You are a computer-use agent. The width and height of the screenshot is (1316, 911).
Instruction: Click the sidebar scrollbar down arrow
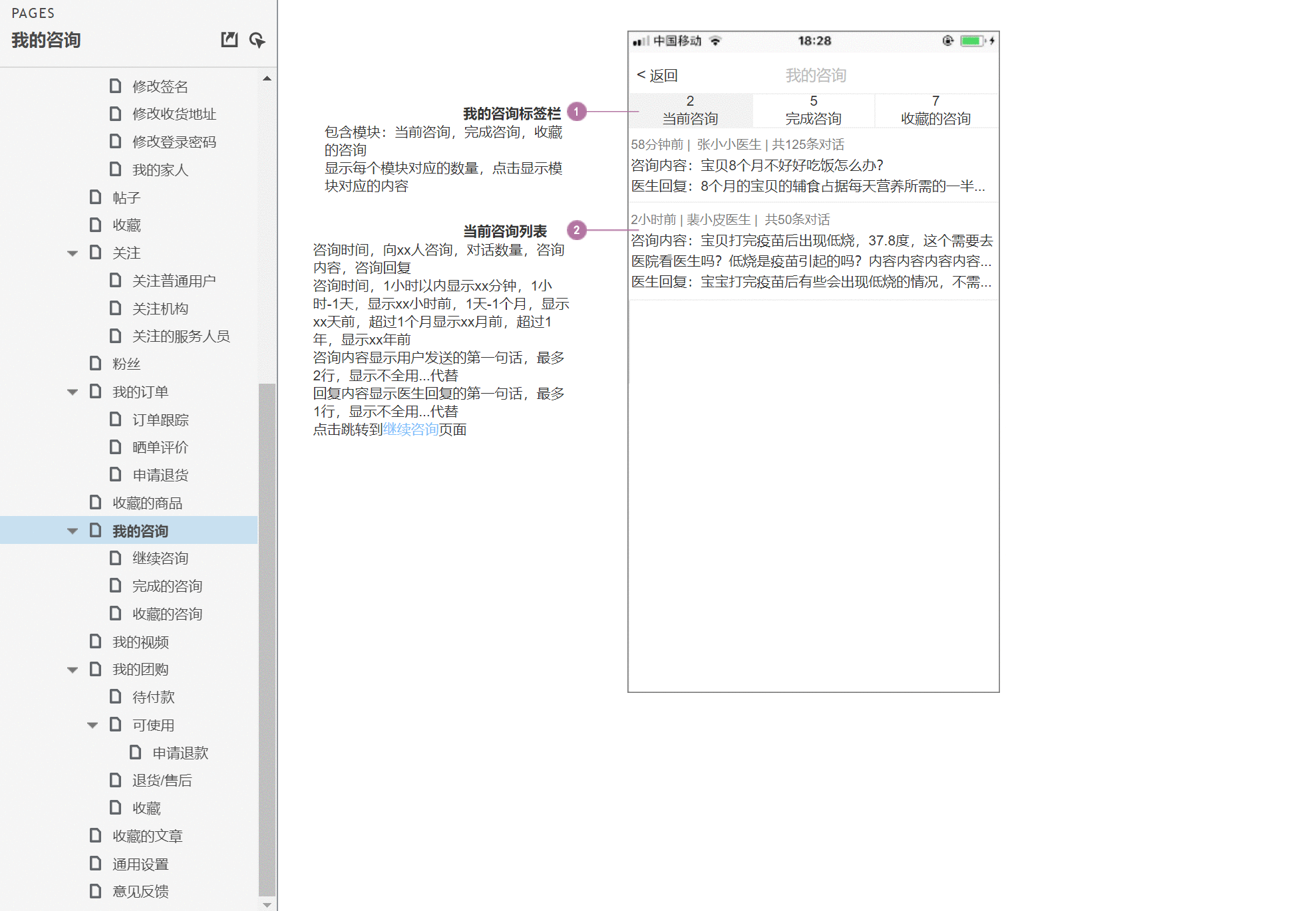(x=267, y=904)
